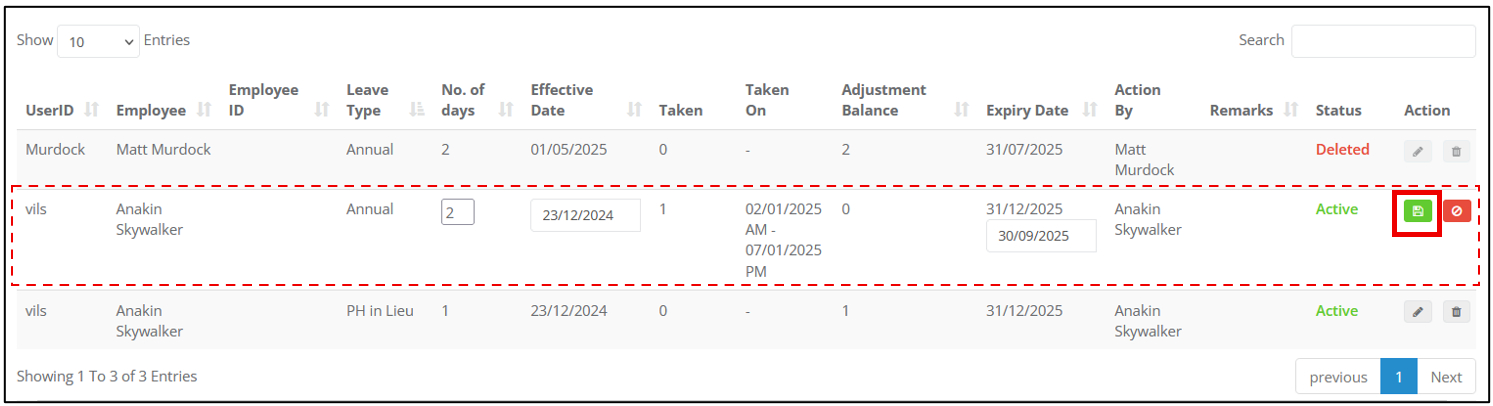1493x406 pixels.
Task: Sort by the Expiry Date column header
Action: pos(1027,110)
